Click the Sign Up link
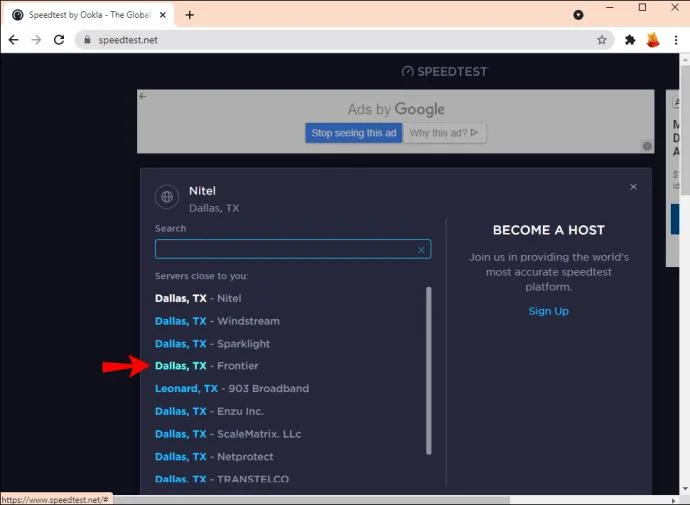 coord(548,311)
